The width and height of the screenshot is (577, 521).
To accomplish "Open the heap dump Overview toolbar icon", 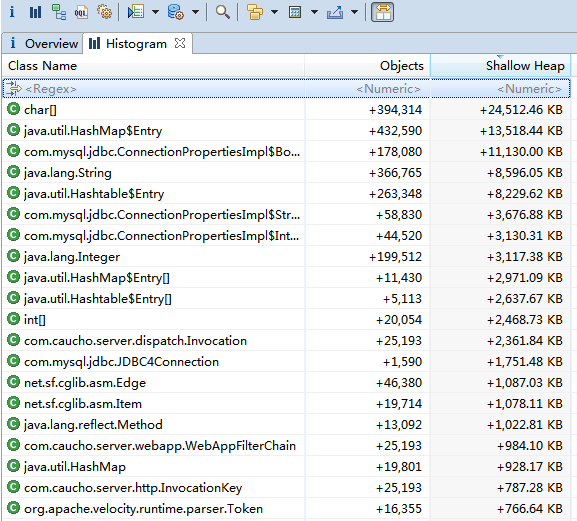I will 12,12.
